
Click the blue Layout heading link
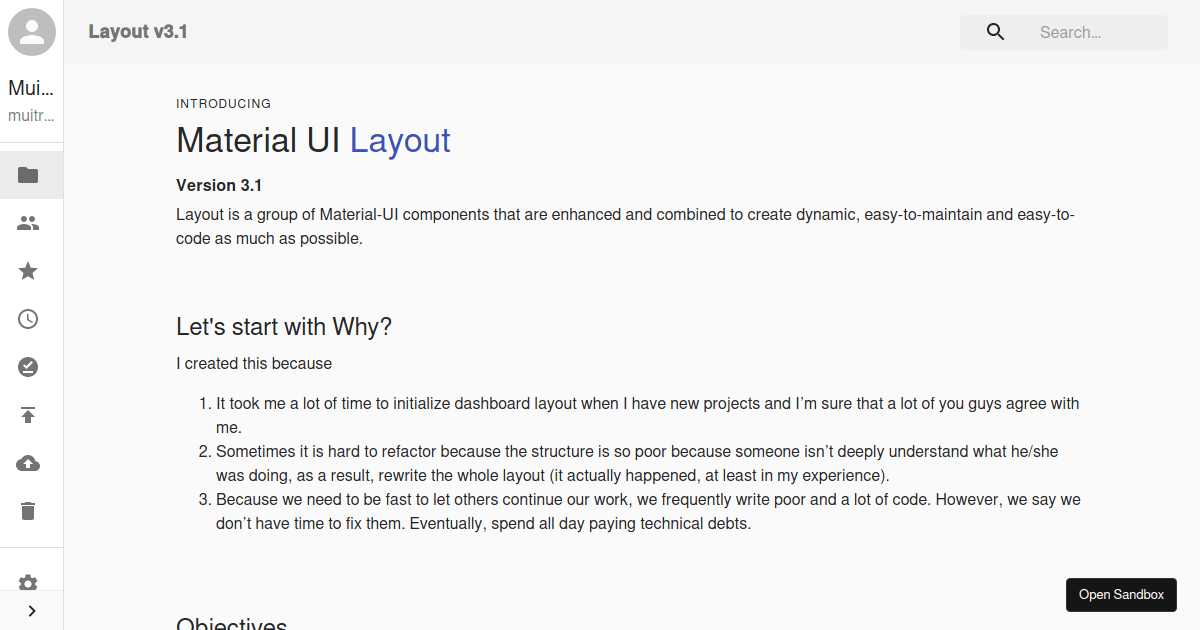[x=400, y=140]
